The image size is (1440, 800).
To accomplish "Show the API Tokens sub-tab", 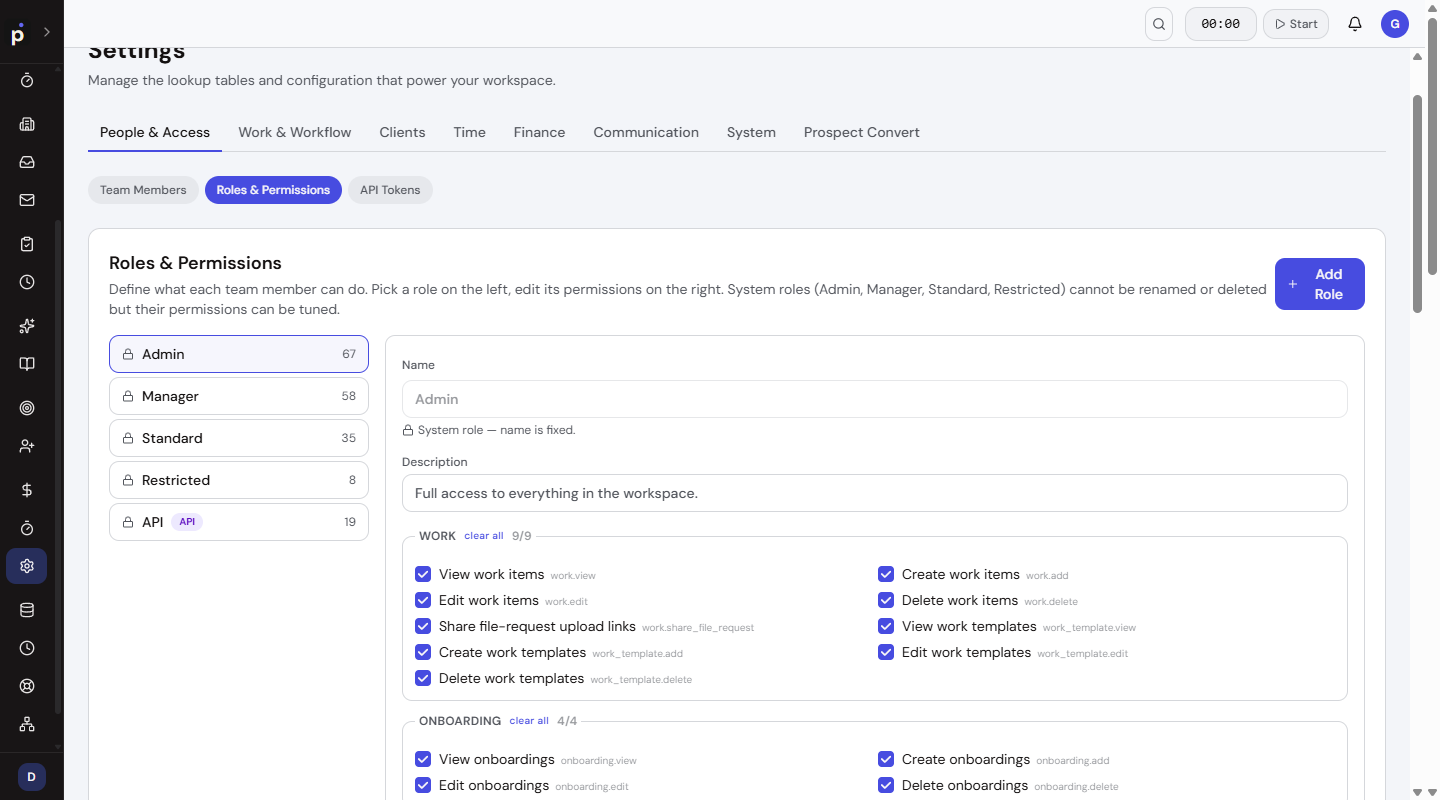I will pyautogui.click(x=390, y=190).
